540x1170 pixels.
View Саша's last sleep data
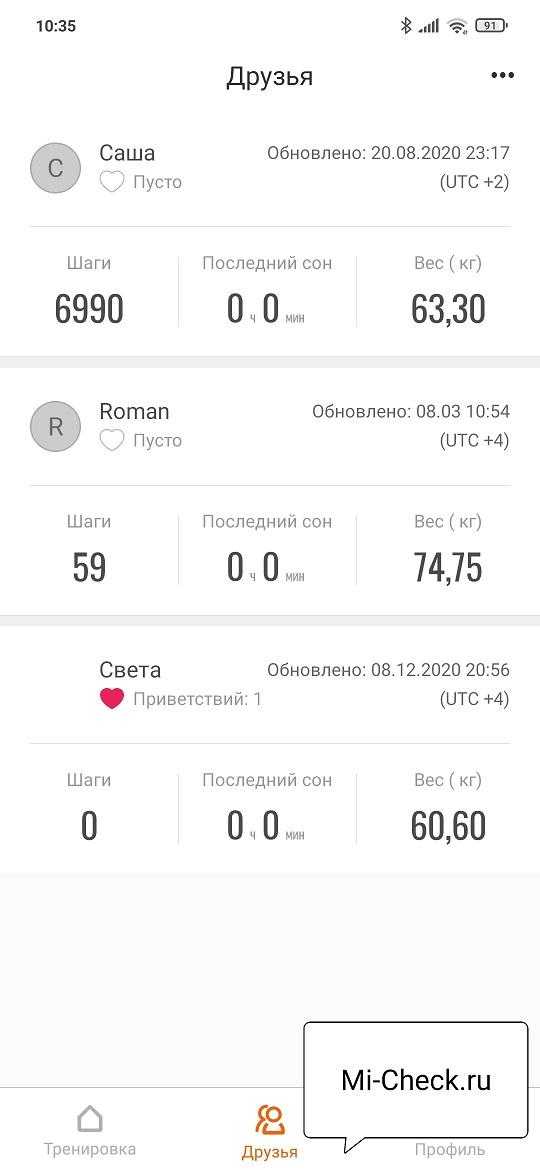coord(267,292)
